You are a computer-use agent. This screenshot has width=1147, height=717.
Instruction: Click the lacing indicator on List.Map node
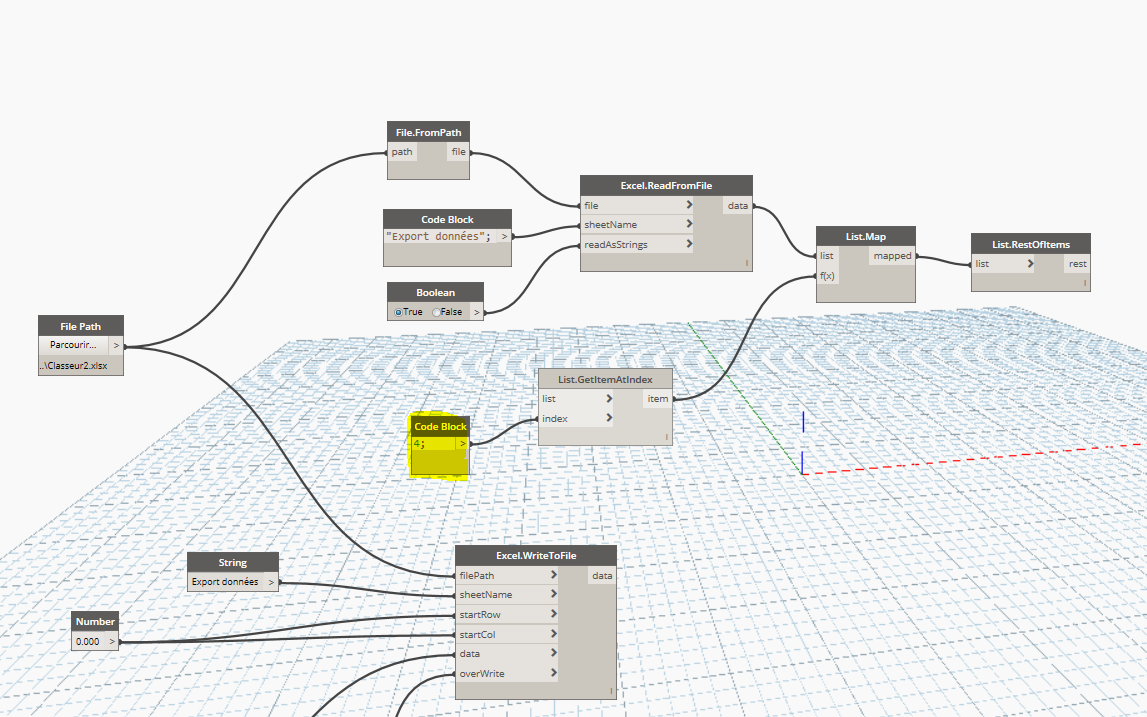point(909,296)
